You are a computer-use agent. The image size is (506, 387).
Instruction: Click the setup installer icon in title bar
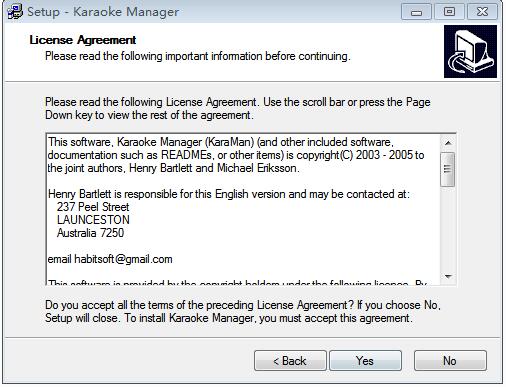tap(15, 11)
